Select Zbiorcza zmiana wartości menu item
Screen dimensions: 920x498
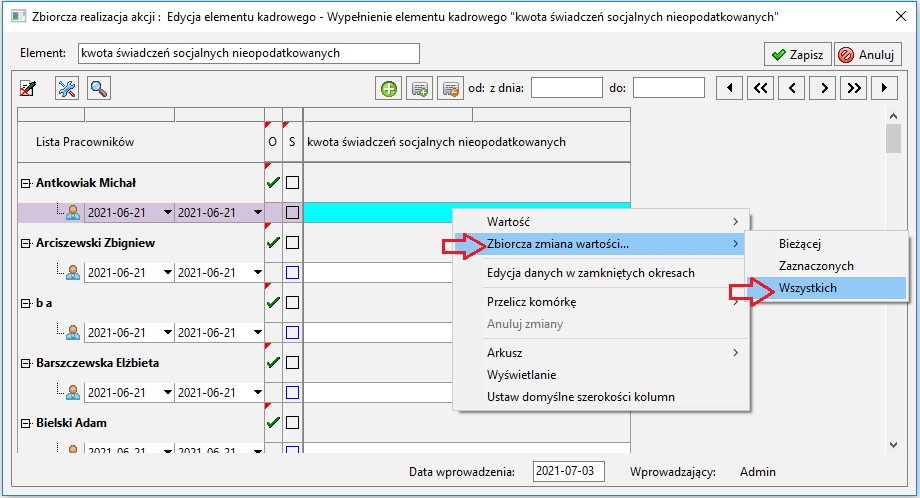tap(601, 244)
